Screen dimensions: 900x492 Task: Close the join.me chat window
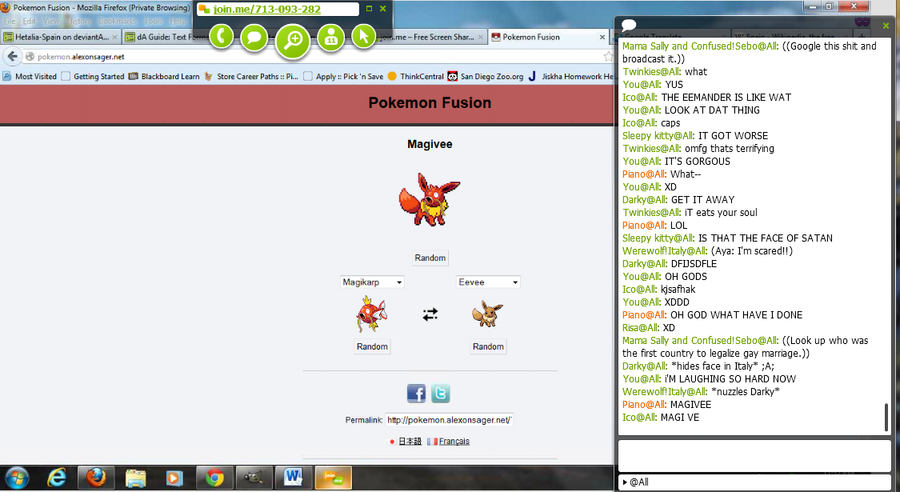[x=886, y=25]
